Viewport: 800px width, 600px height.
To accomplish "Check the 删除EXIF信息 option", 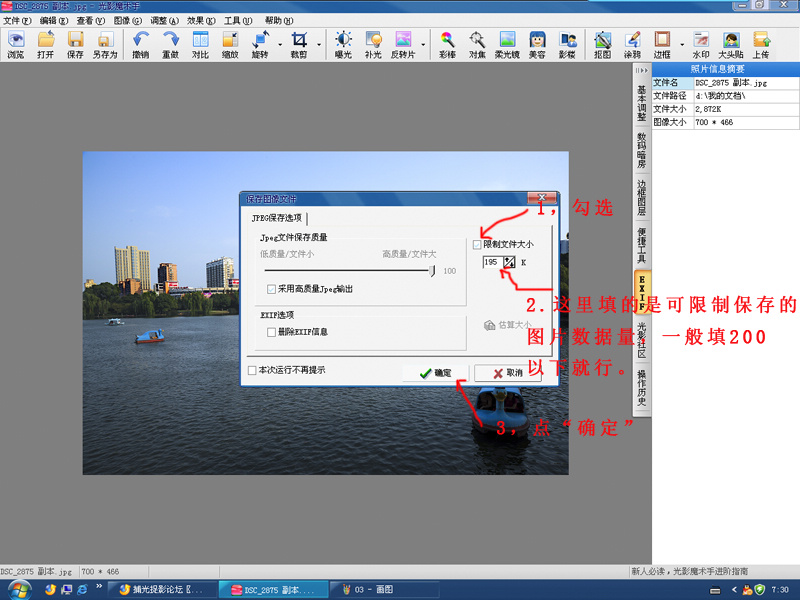I will 272,331.
